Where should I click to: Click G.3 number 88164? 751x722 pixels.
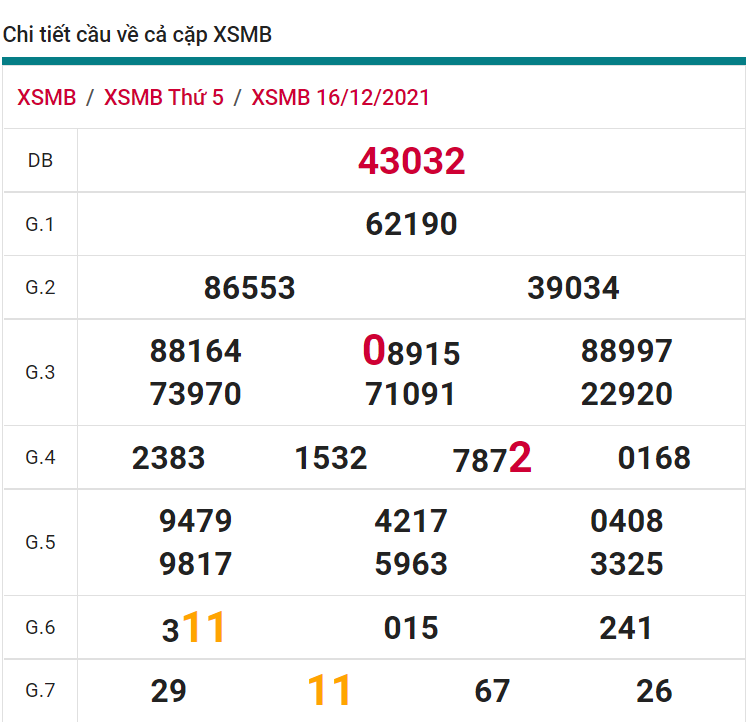pyautogui.click(x=196, y=351)
